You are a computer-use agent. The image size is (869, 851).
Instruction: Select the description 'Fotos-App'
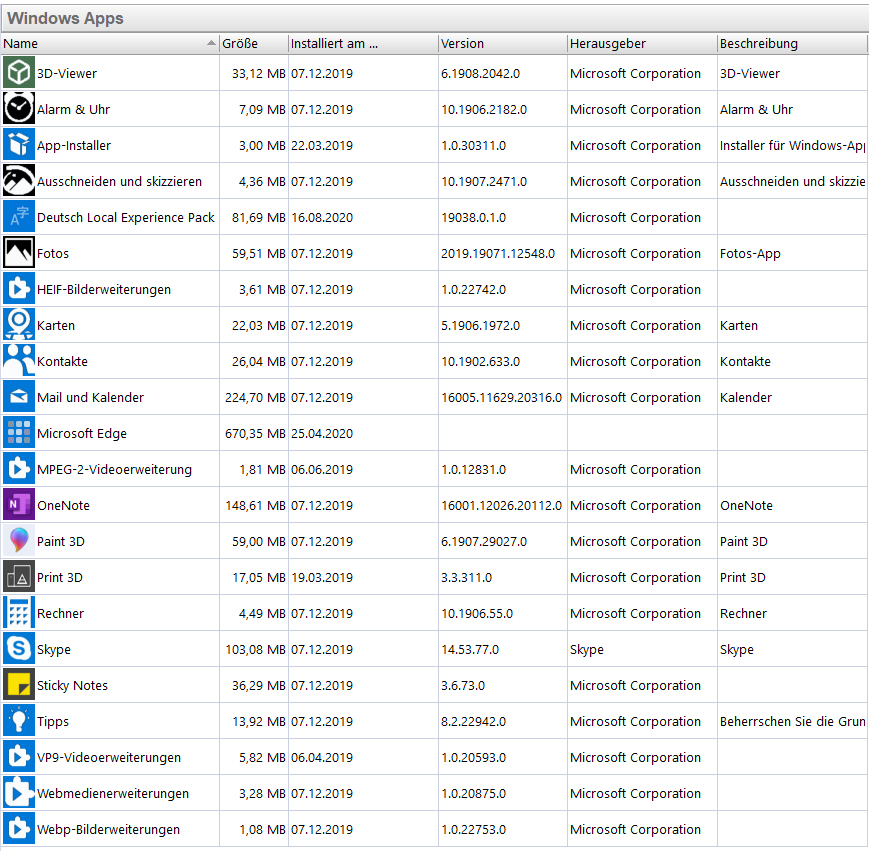coord(750,254)
